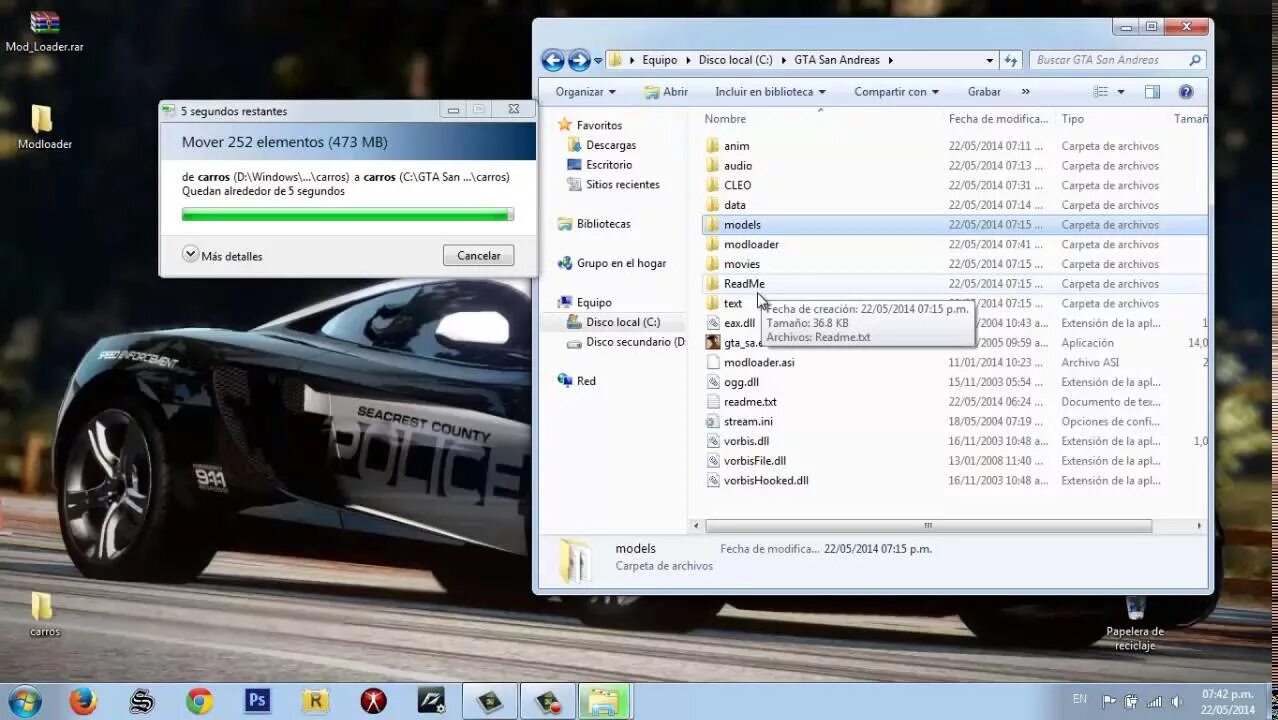Expand GTA San Andreas breadcrumb arrow
Screen dimensions: 1278x720
coord(890,60)
